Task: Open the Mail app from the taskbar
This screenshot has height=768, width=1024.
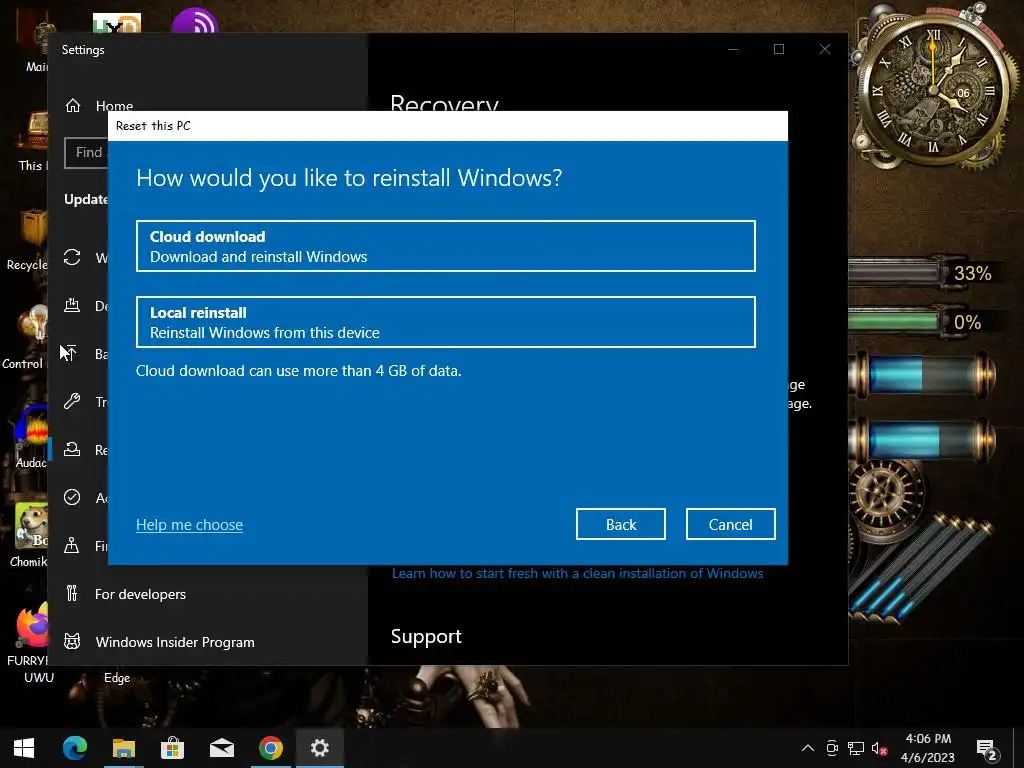Action: (x=222, y=748)
